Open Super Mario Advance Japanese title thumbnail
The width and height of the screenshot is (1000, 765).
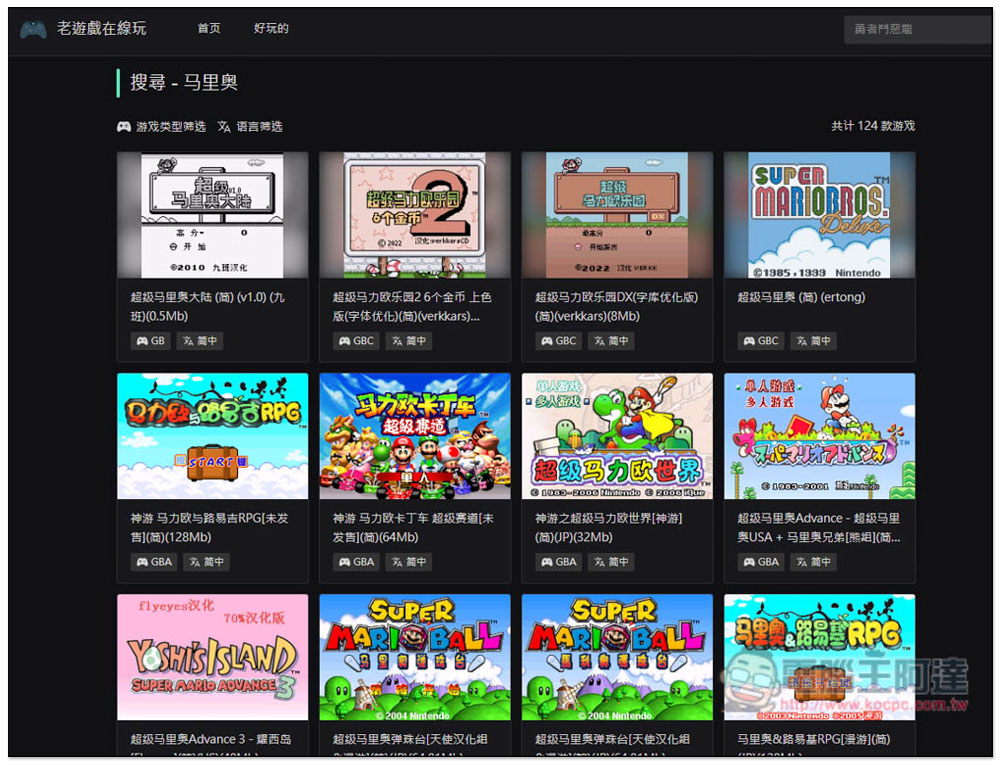[820, 436]
